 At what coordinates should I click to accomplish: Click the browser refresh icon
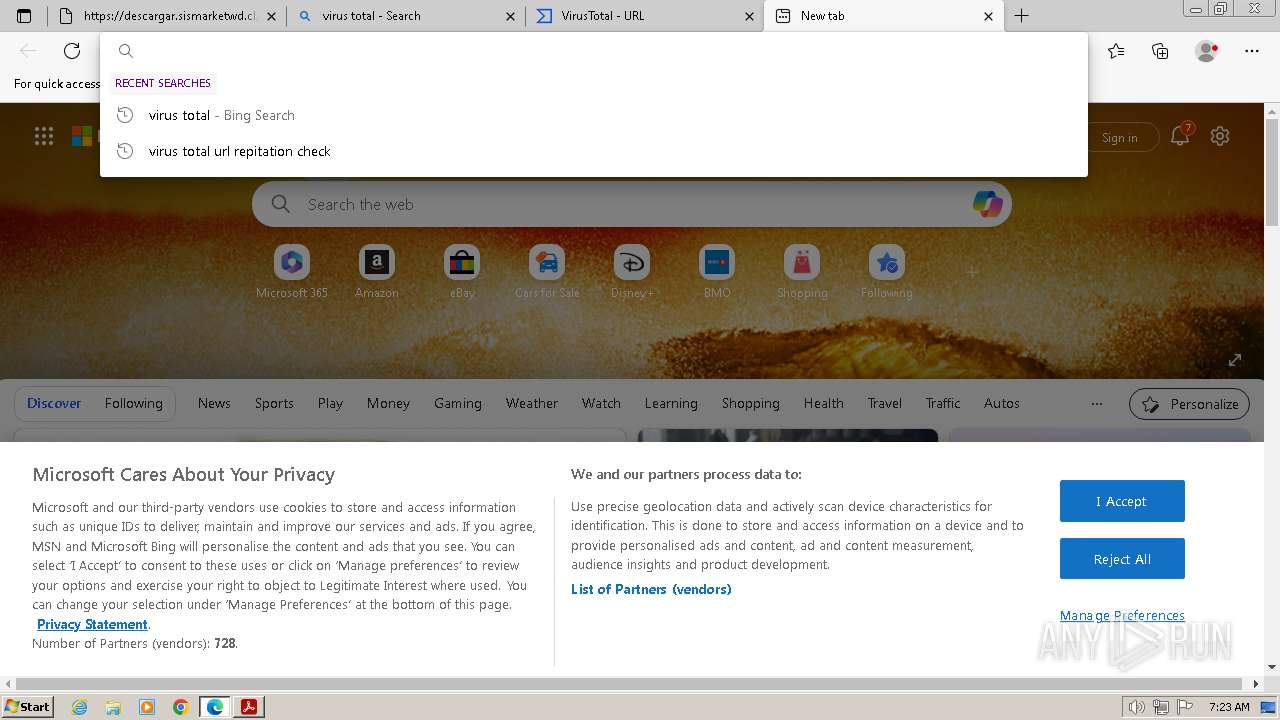click(72, 51)
